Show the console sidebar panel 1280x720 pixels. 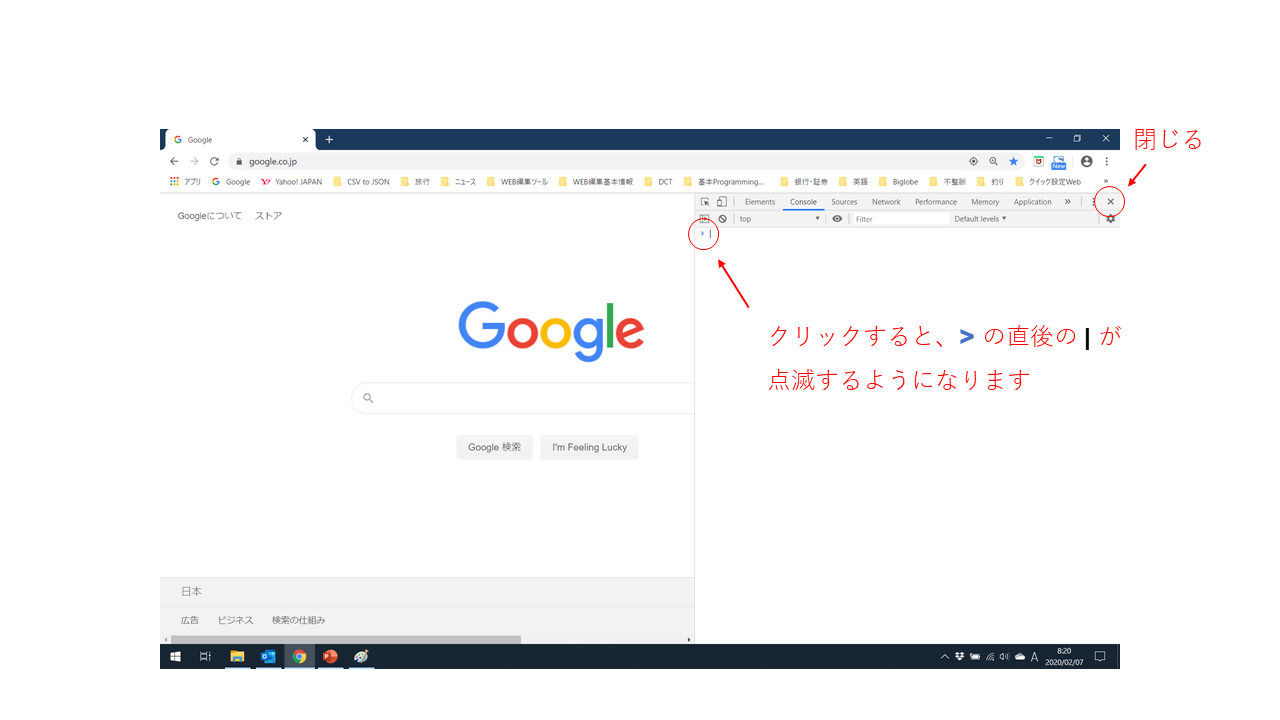tap(704, 219)
